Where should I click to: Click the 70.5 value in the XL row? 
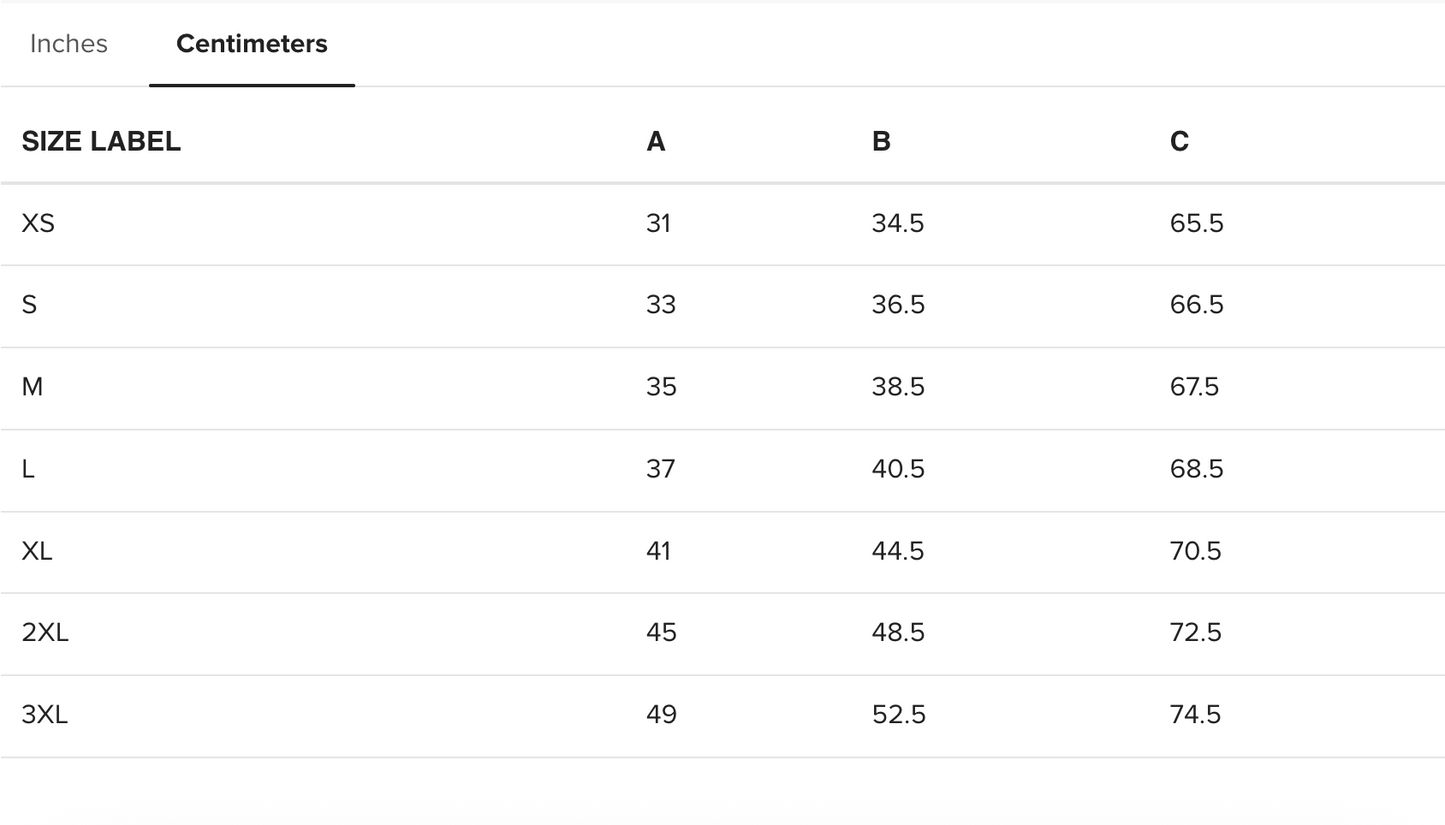pos(1196,551)
